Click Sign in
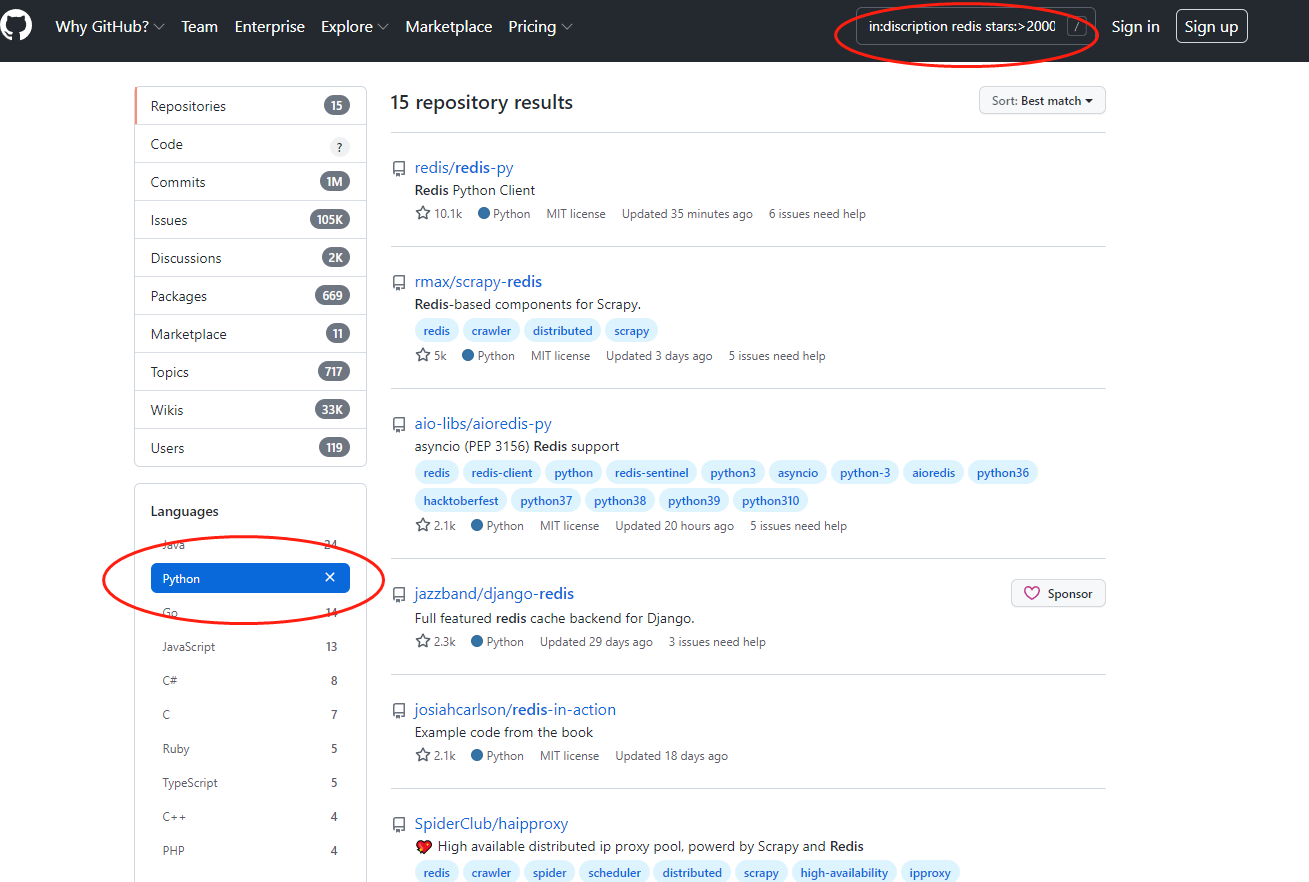Screen dimensions: 1309x882 [x=1136, y=27]
